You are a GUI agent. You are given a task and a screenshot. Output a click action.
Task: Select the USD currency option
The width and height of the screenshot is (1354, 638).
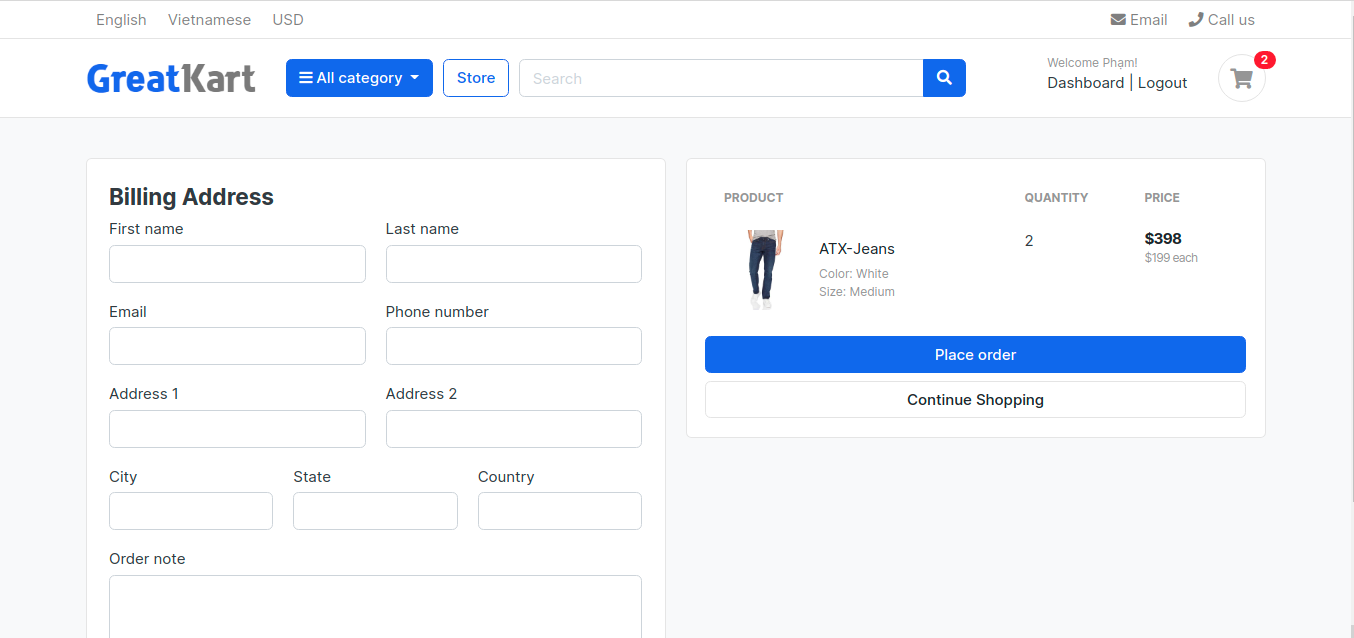tap(287, 19)
